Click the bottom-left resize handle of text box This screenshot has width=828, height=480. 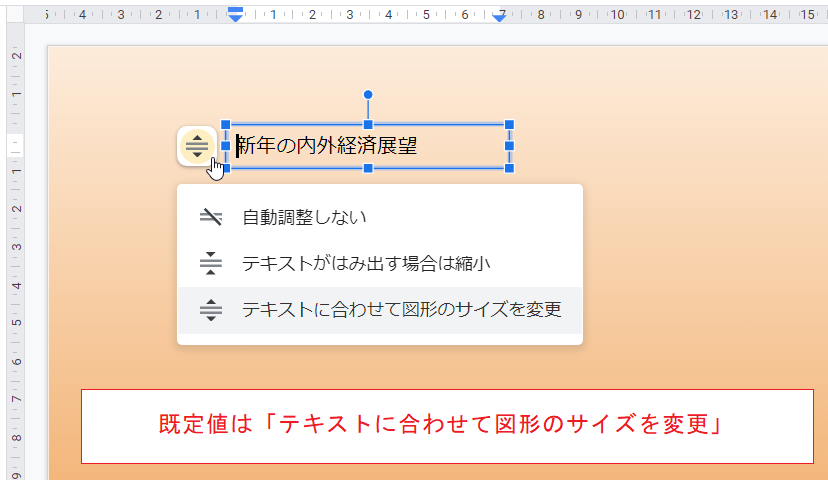coord(225,168)
